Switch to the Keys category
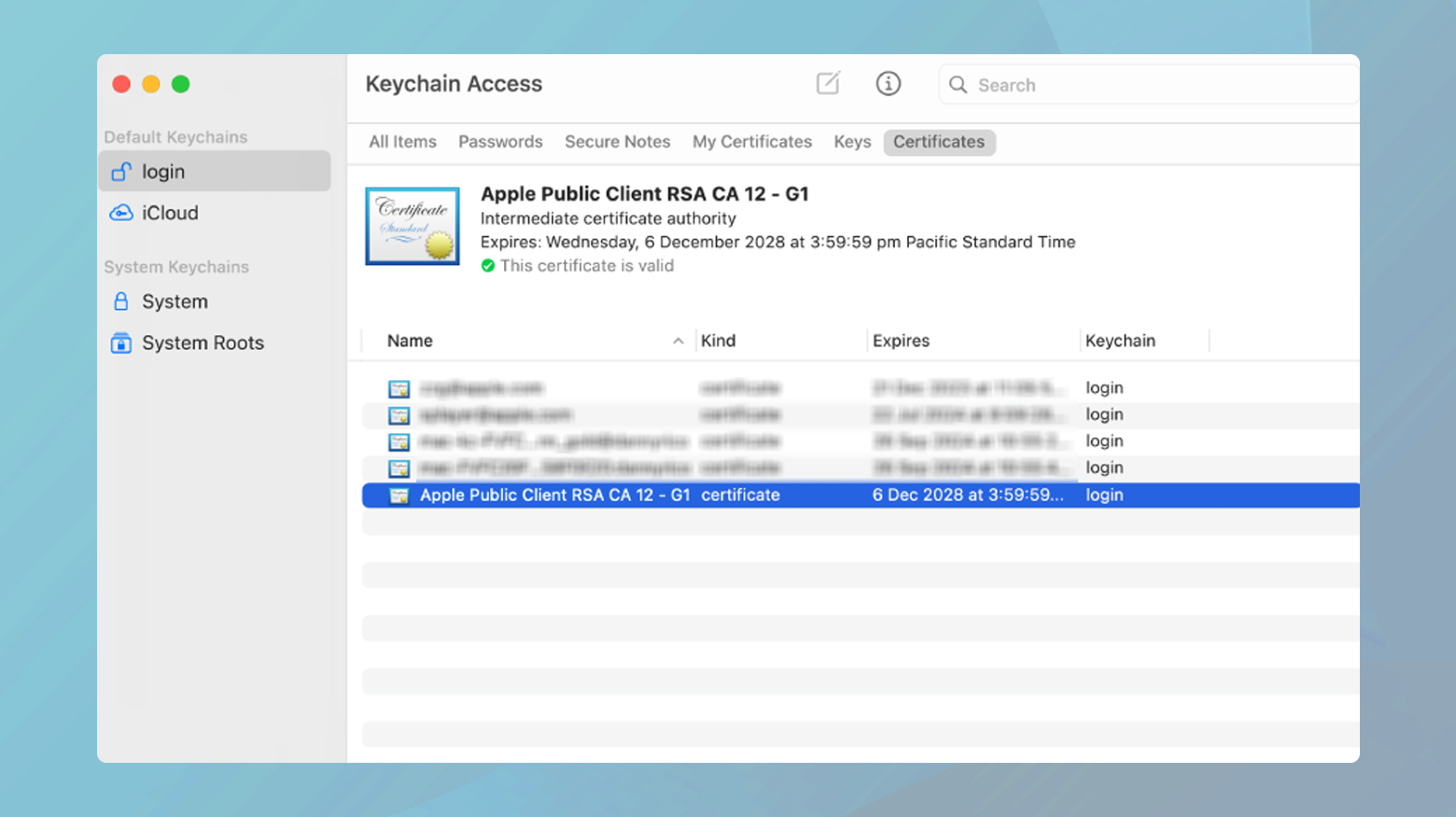 pyautogui.click(x=851, y=141)
